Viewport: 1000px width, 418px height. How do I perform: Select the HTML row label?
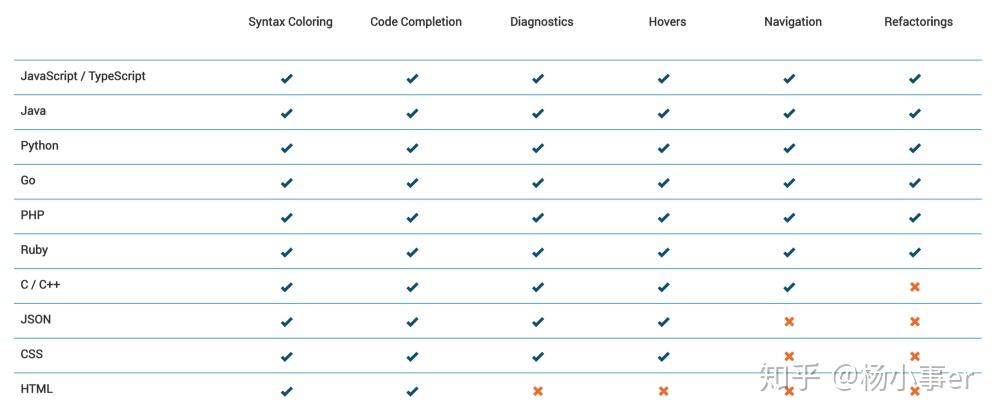click(x=37, y=389)
